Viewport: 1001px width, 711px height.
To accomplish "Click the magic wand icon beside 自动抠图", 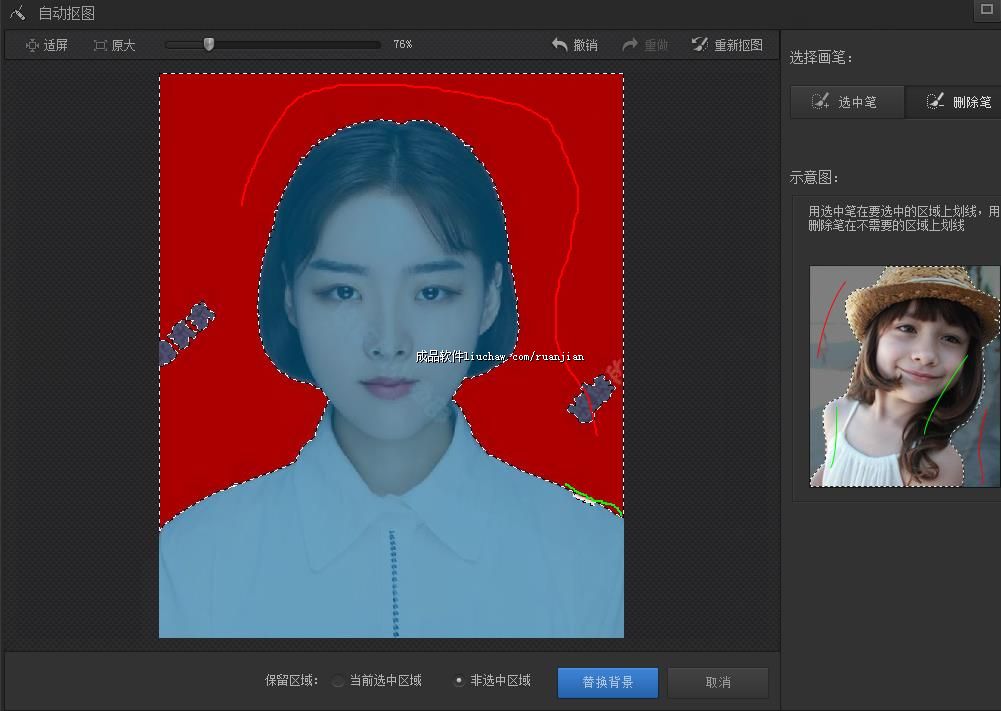I will pos(17,13).
